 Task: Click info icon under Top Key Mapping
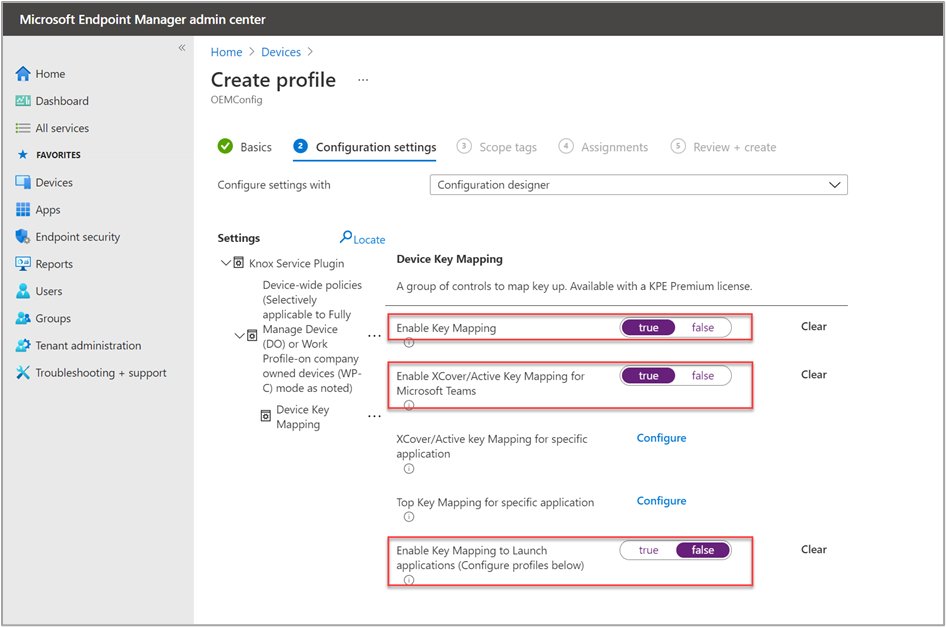click(409, 517)
